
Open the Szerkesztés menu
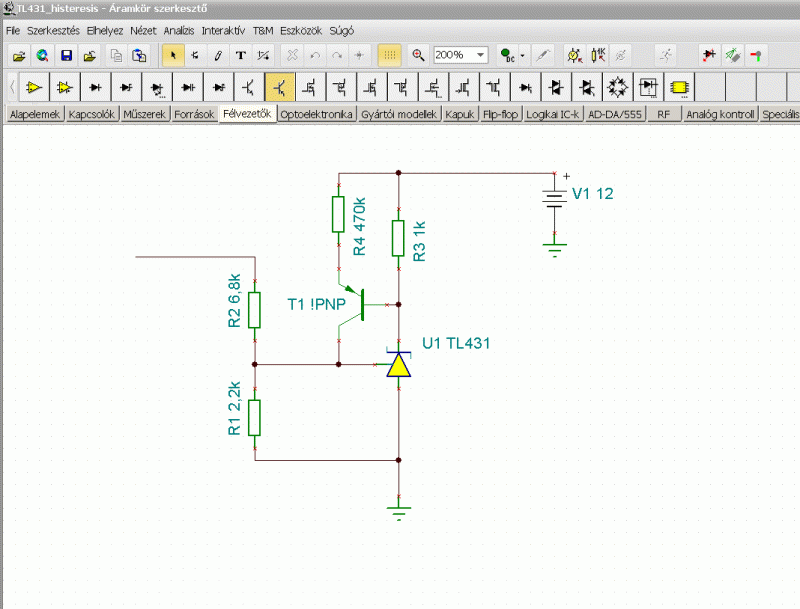53,31
